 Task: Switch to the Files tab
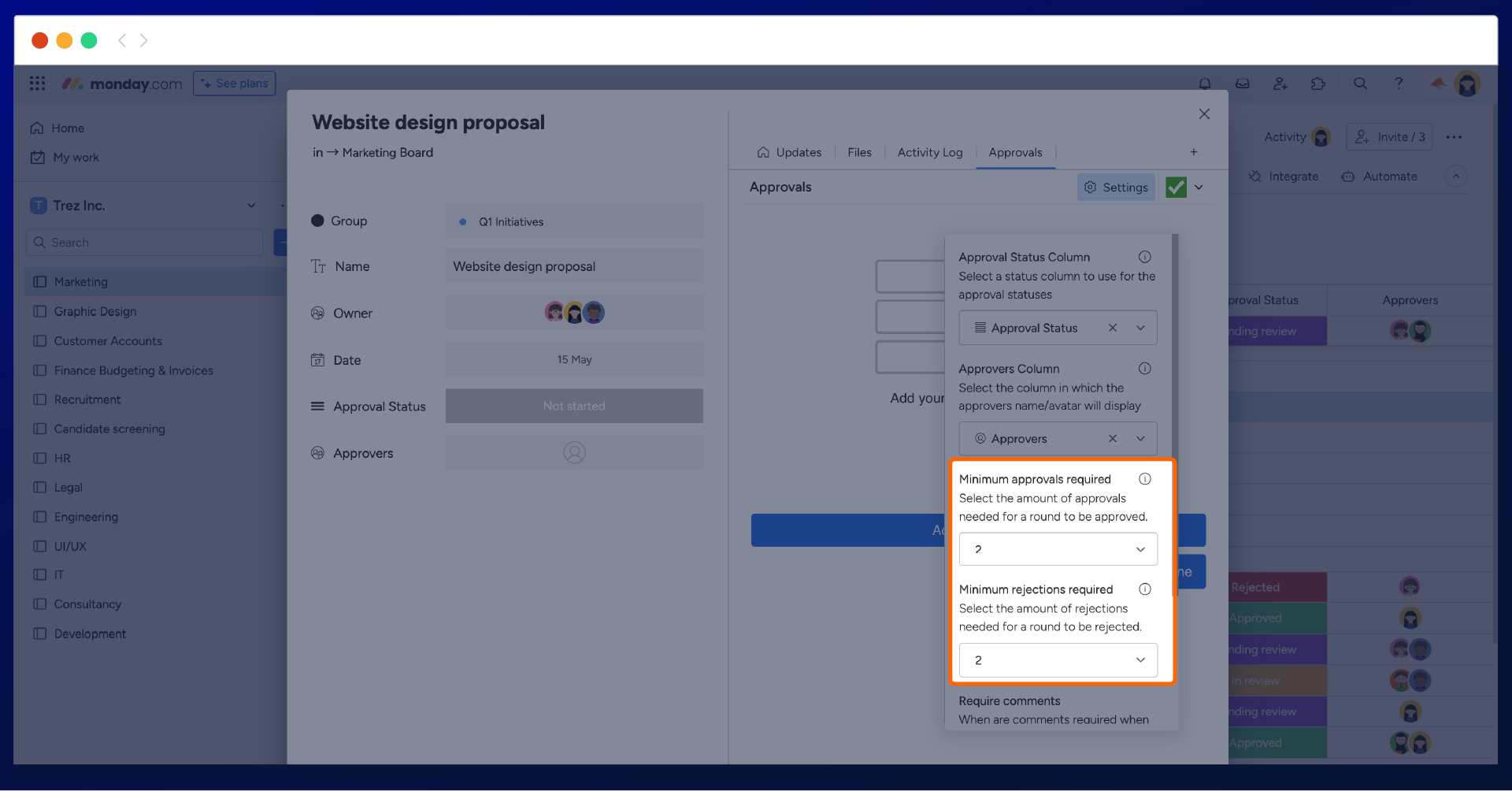point(859,153)
